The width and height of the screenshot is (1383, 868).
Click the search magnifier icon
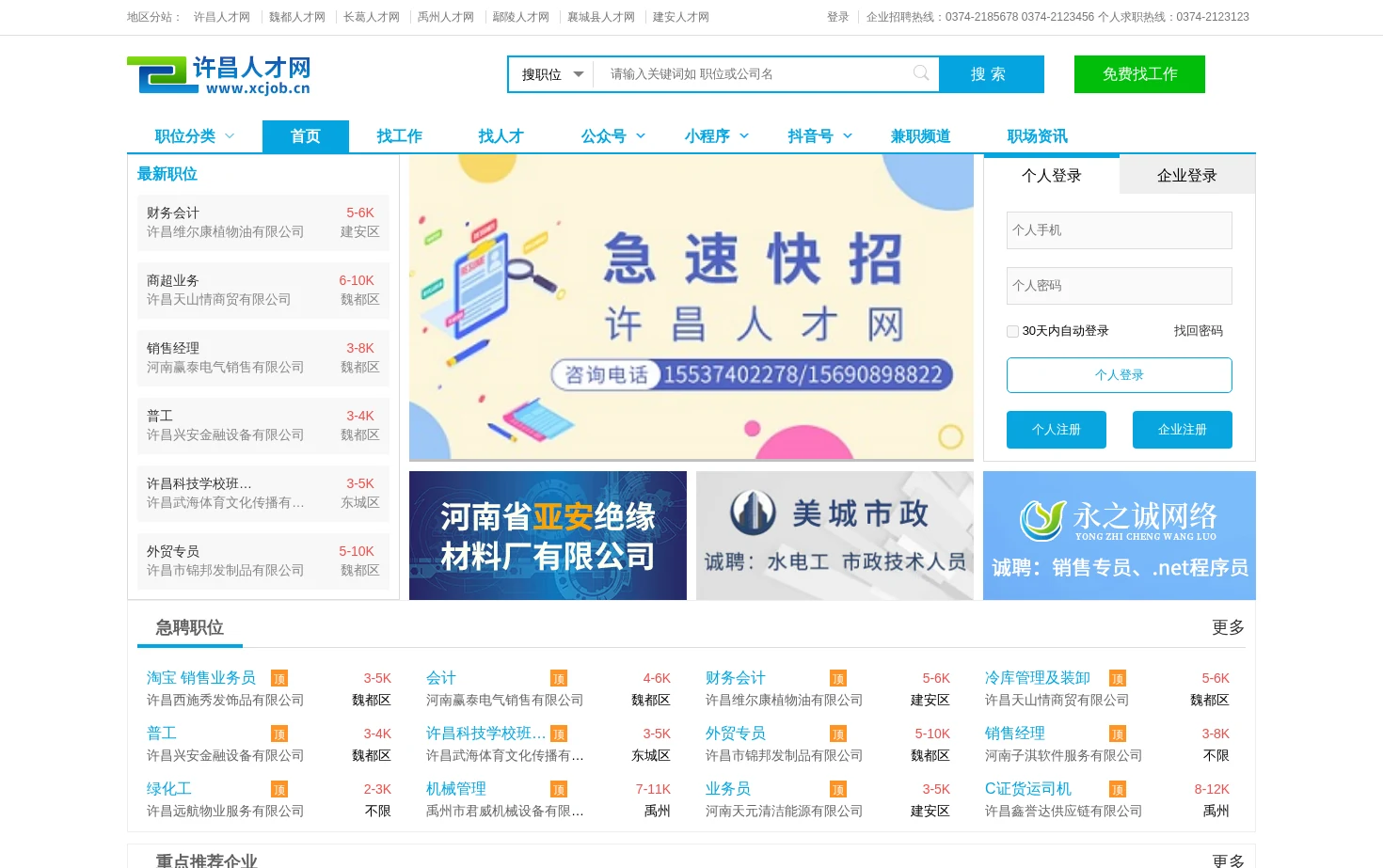coord(921,73)
